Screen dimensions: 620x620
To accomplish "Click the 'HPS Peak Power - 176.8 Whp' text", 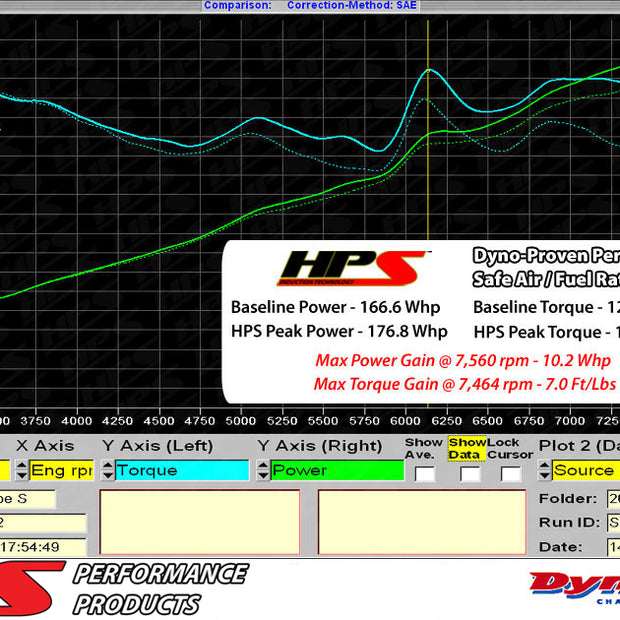I will [339, 331].
